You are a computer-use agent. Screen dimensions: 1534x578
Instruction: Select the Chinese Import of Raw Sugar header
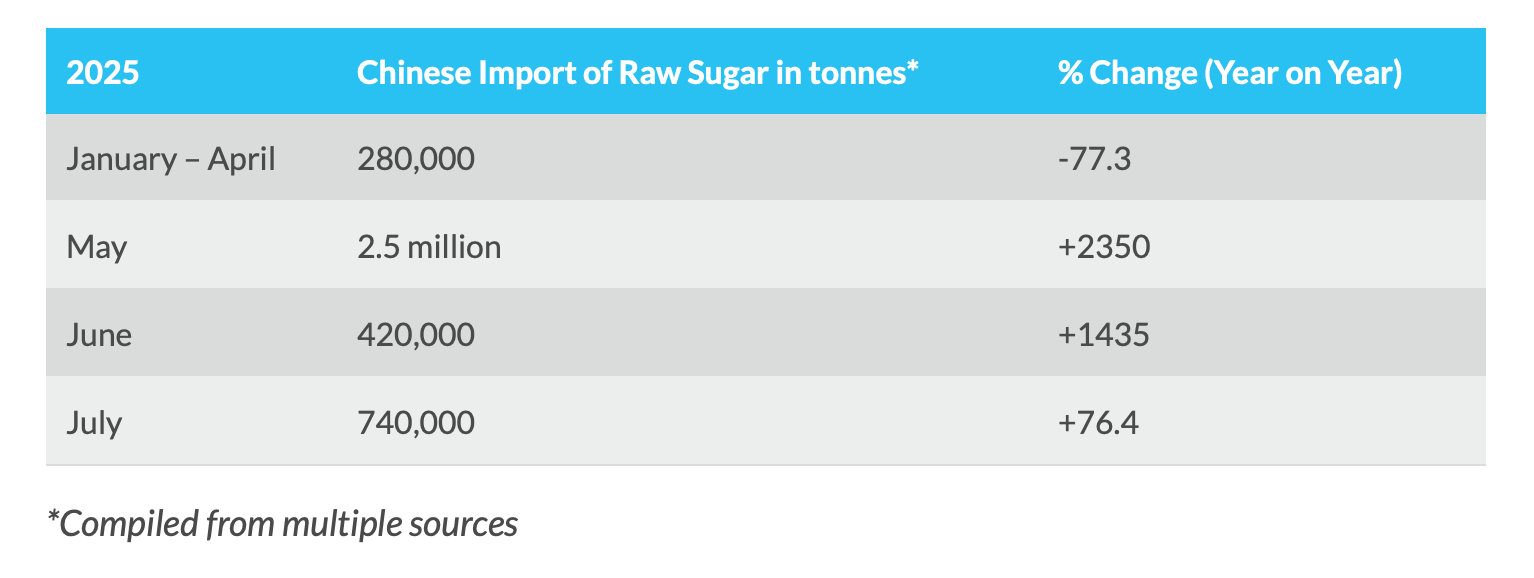(637, 74)
